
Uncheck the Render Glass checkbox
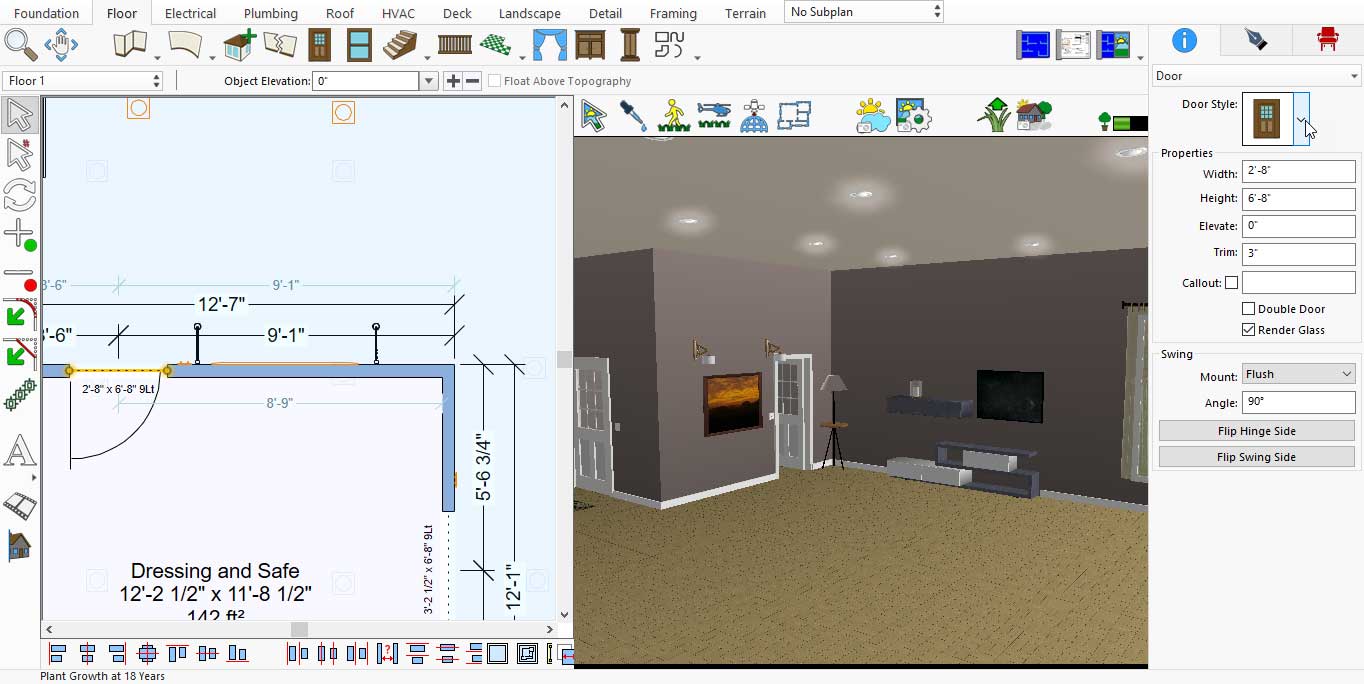[x=1248, y=330]
